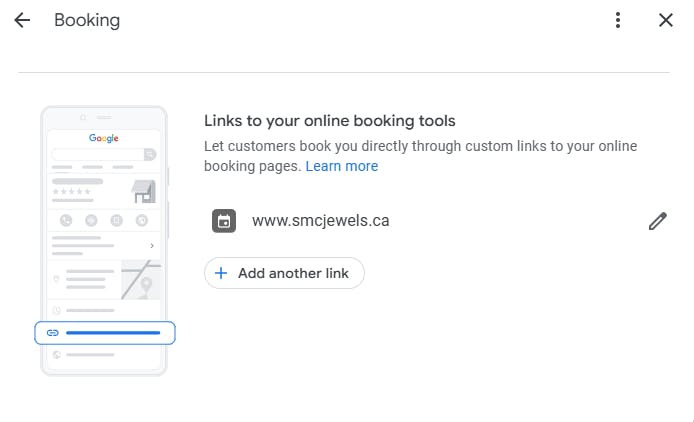Open the Learn more link
The image size is (694, 422).
342,166
